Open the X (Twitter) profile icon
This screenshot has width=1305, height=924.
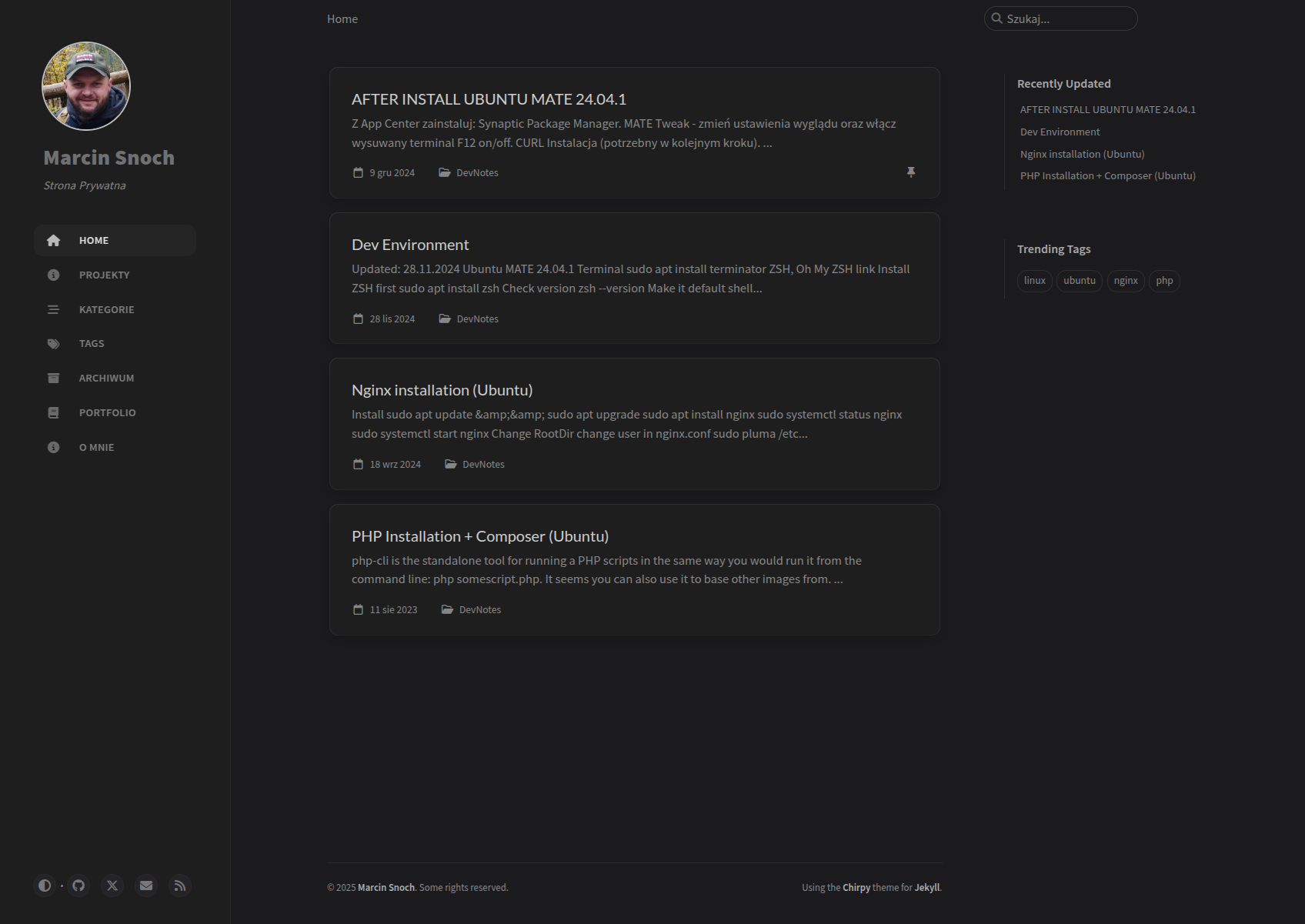(x=112, y=886)
